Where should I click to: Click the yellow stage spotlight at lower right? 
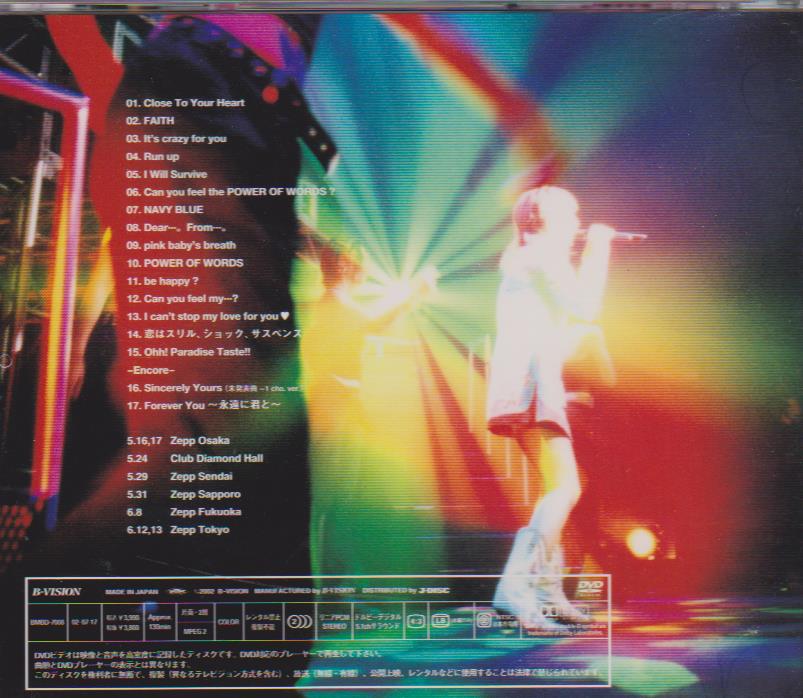click(641, 542)
